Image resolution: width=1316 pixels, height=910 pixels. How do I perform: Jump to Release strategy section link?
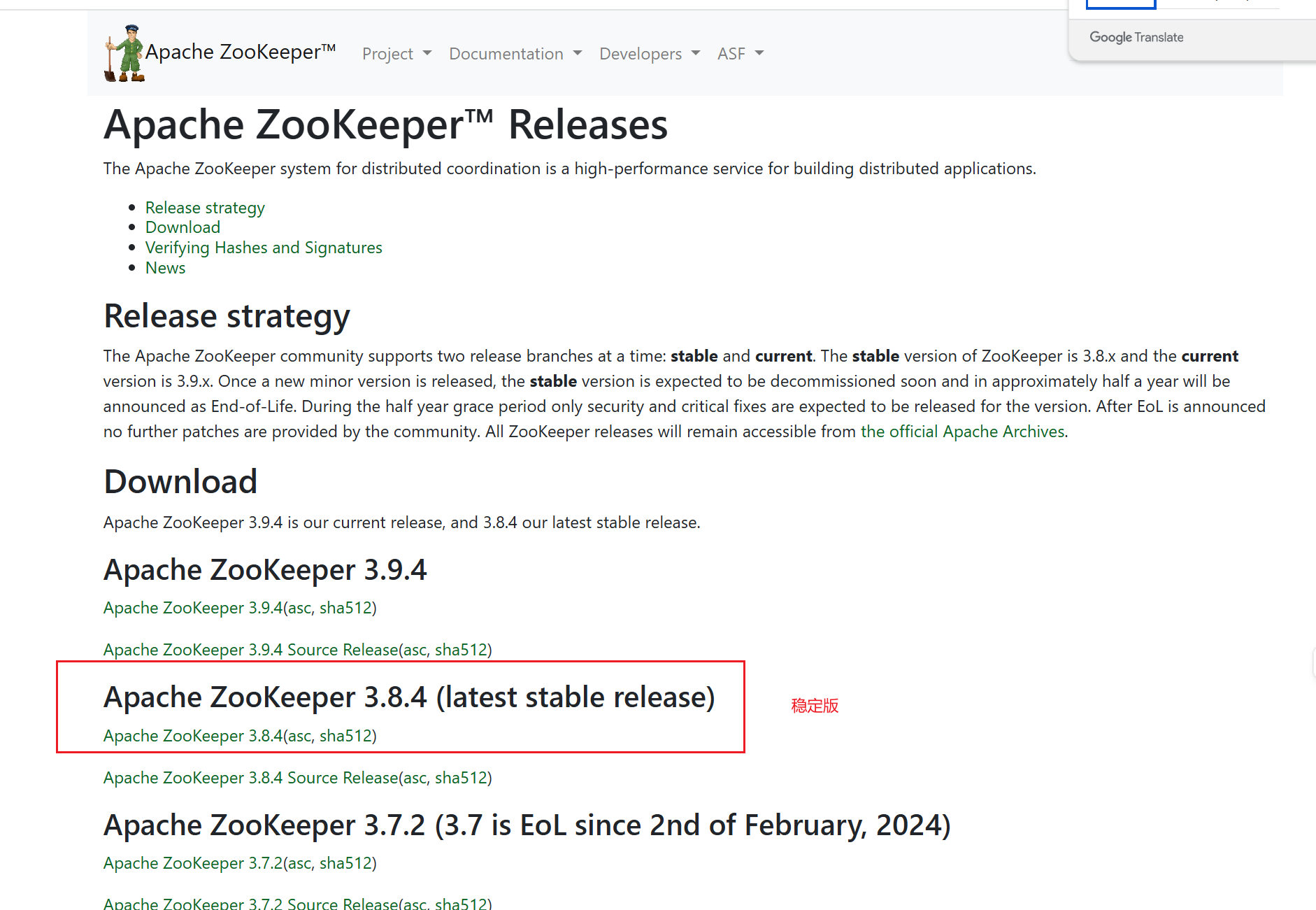(x=205, y=208)
